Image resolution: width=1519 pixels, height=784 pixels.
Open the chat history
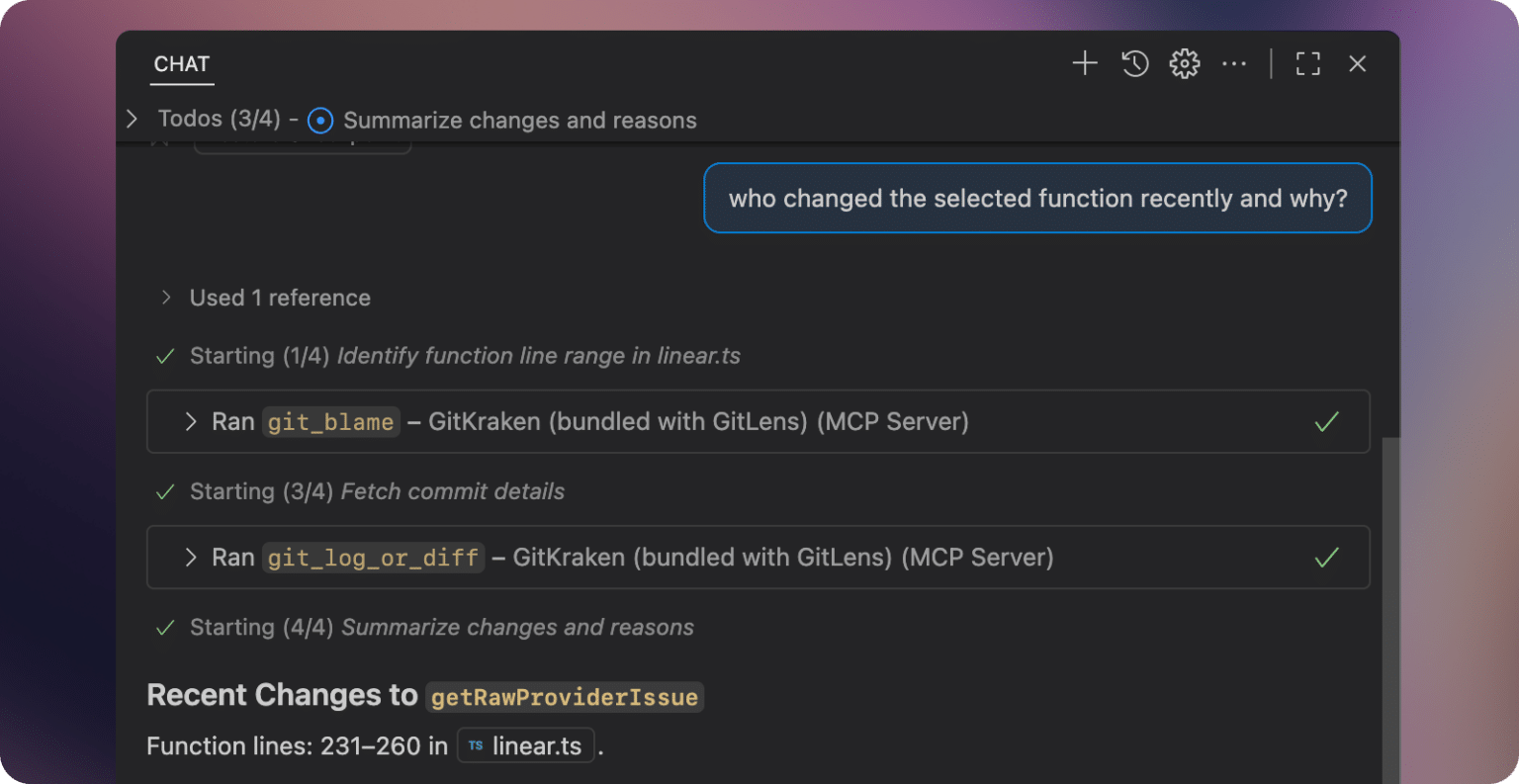pos(1134,63)
